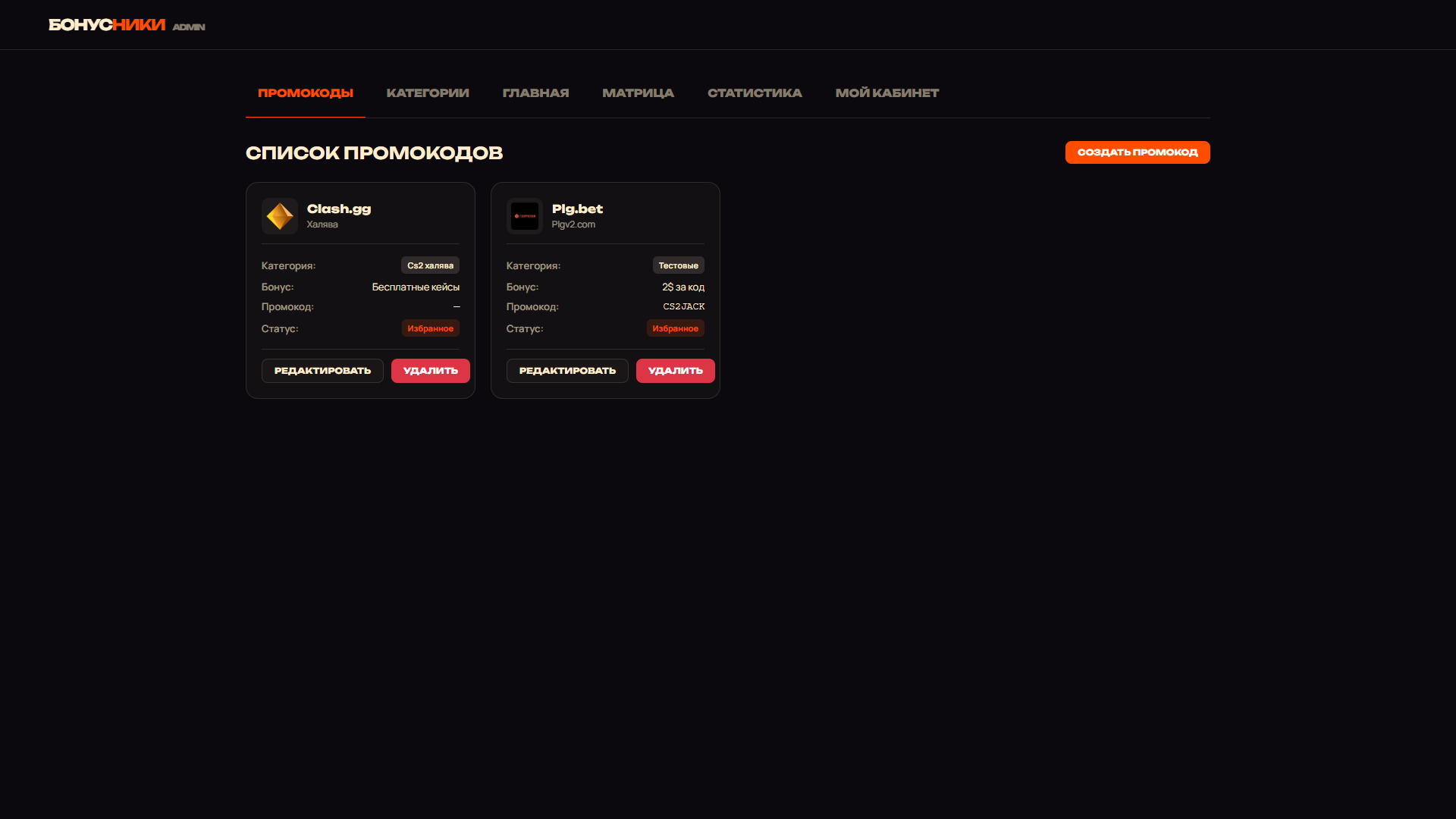This screenshot has height=819, width=1456.
Task: Select the Plg.bet card title
Action: (x=577, y=209)
